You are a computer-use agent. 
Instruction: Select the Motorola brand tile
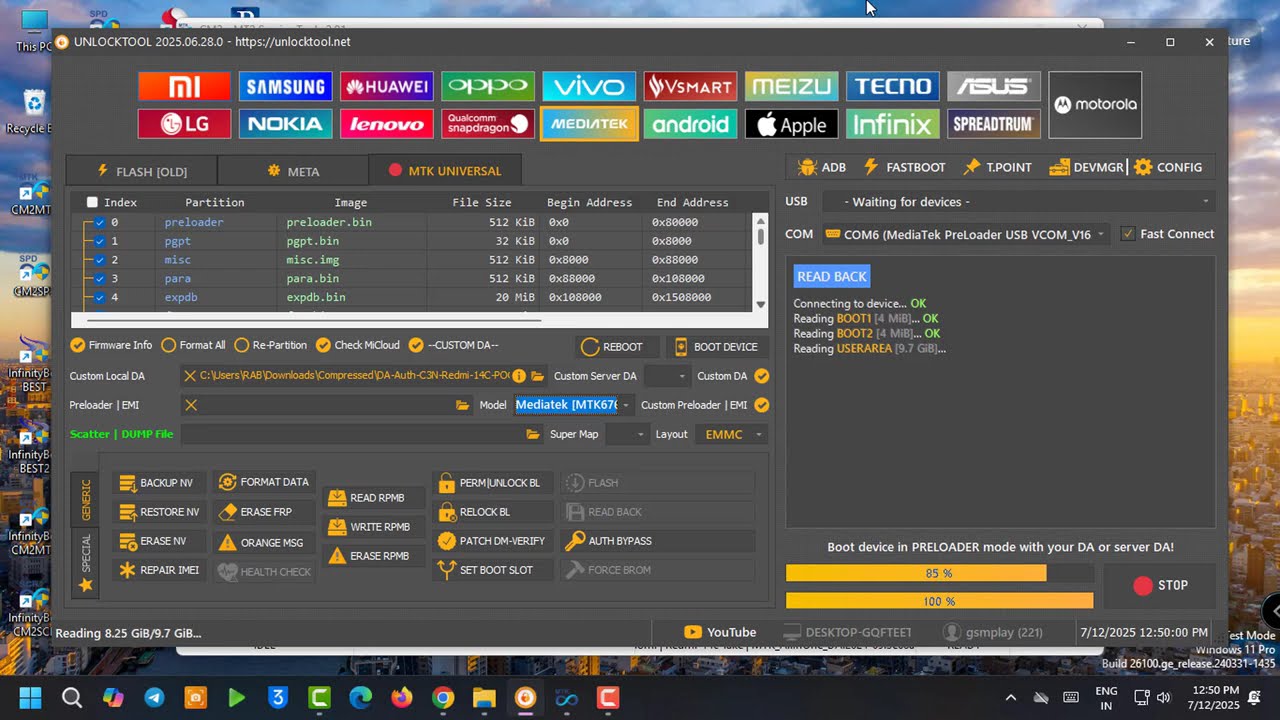point(1095,105)
